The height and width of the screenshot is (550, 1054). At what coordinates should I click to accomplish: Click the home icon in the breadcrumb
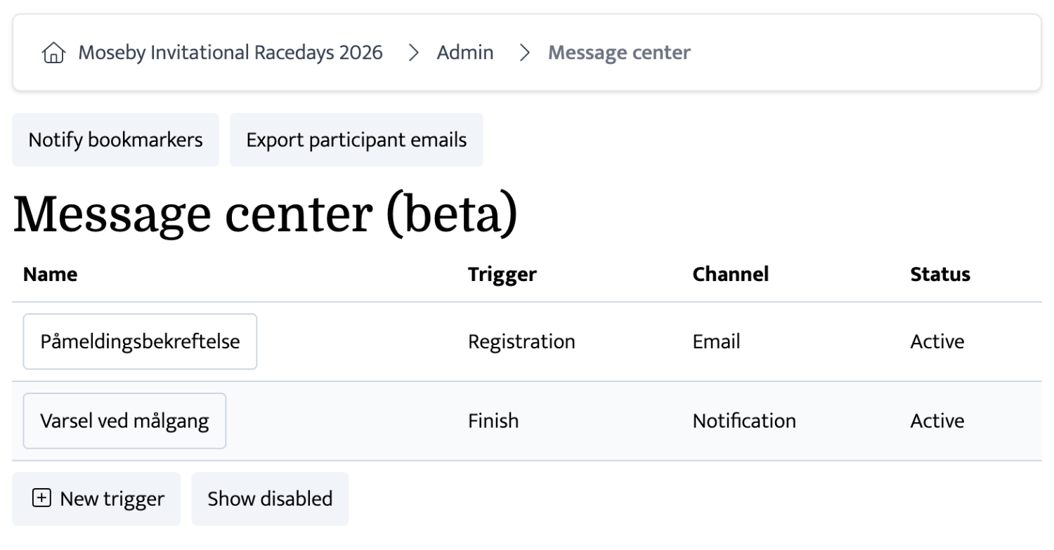(53, 53)
